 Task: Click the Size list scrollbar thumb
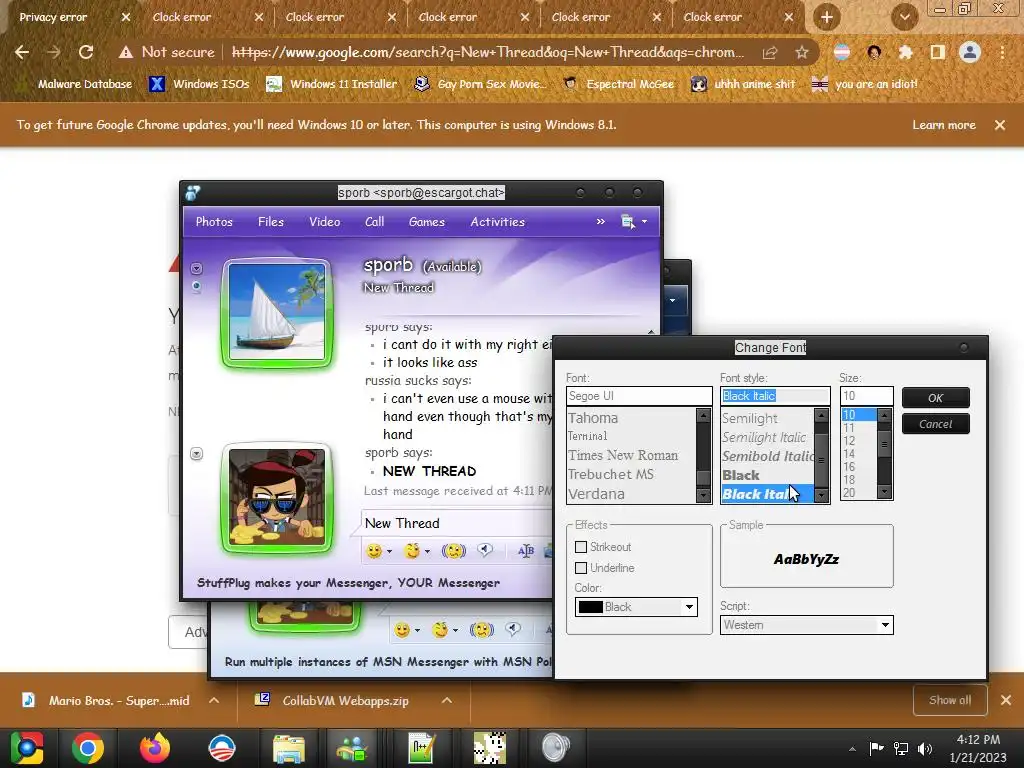884,444
